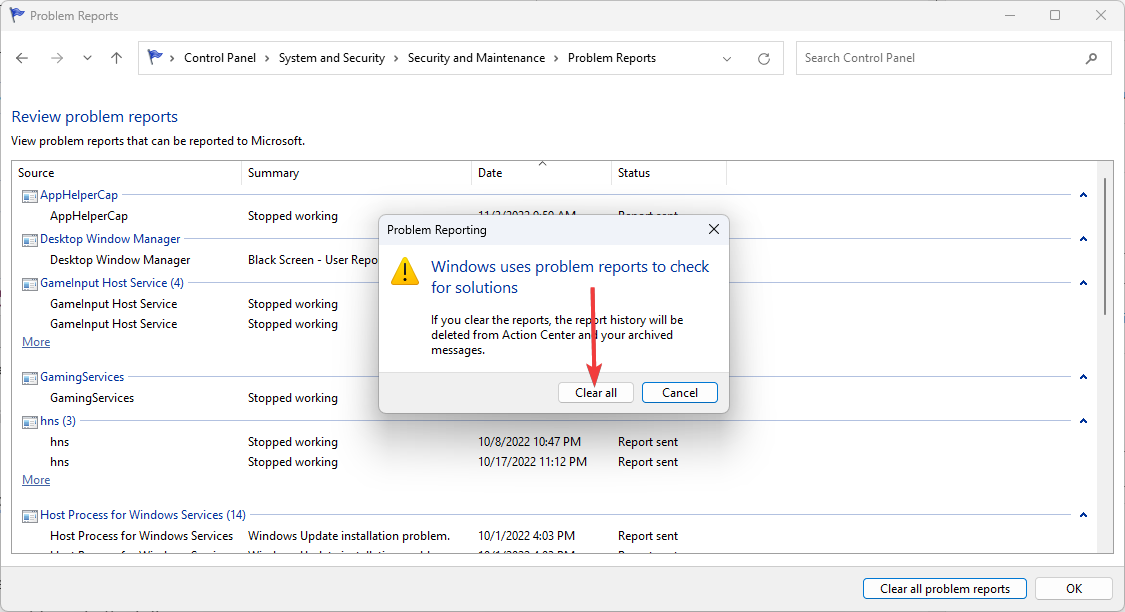The image size is (1125, 612).
Task: Open the AppHelperCap group heading
Action: 79,195
